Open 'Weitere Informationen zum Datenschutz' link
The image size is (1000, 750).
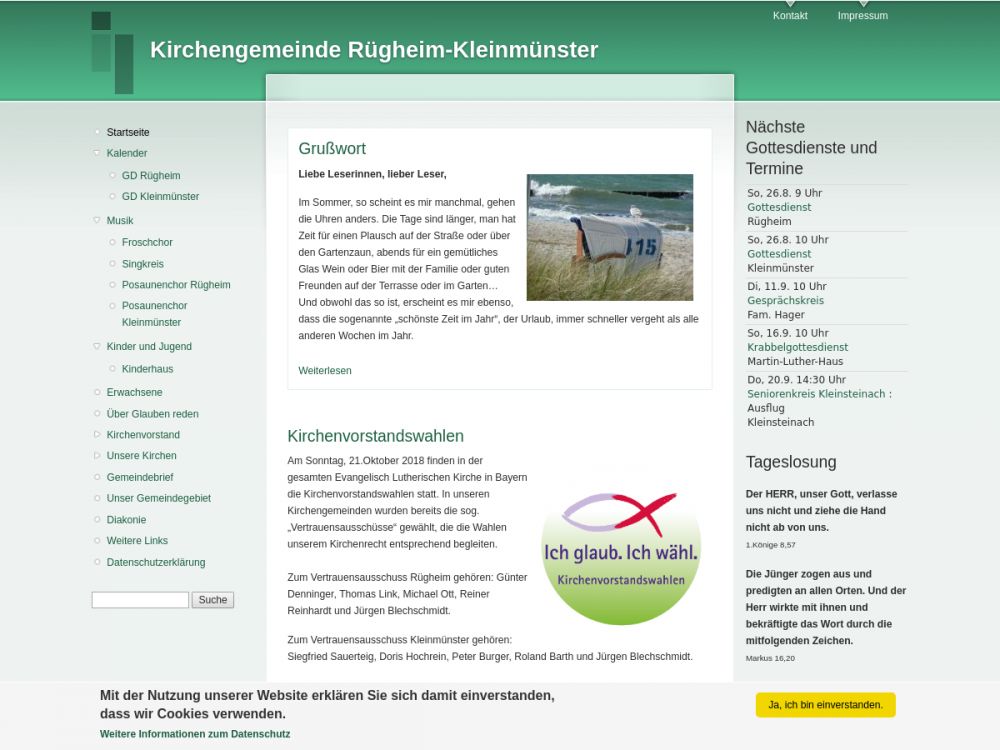pyautogui.click(x=195, y=734)
